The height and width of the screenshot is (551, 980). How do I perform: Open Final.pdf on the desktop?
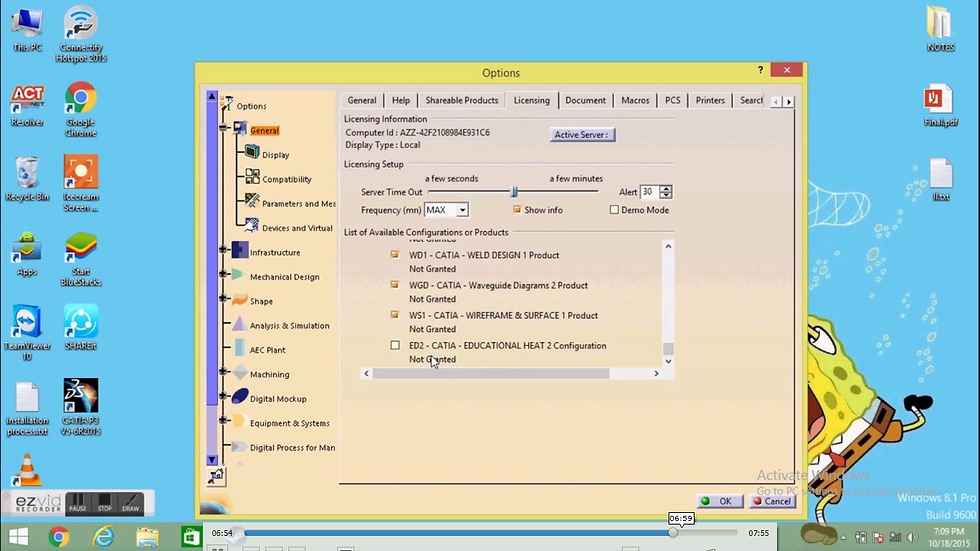coord(940,104)
